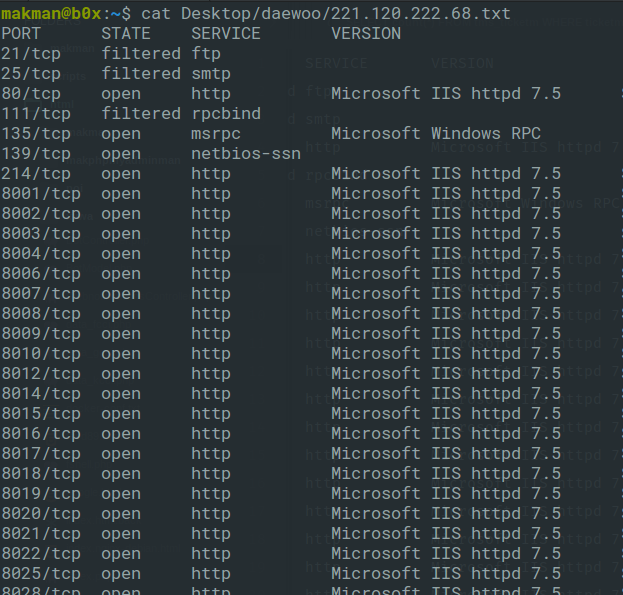Select the 21/tcp port entry
Viewport: 623px width, 595px height.
click(31, 53)
